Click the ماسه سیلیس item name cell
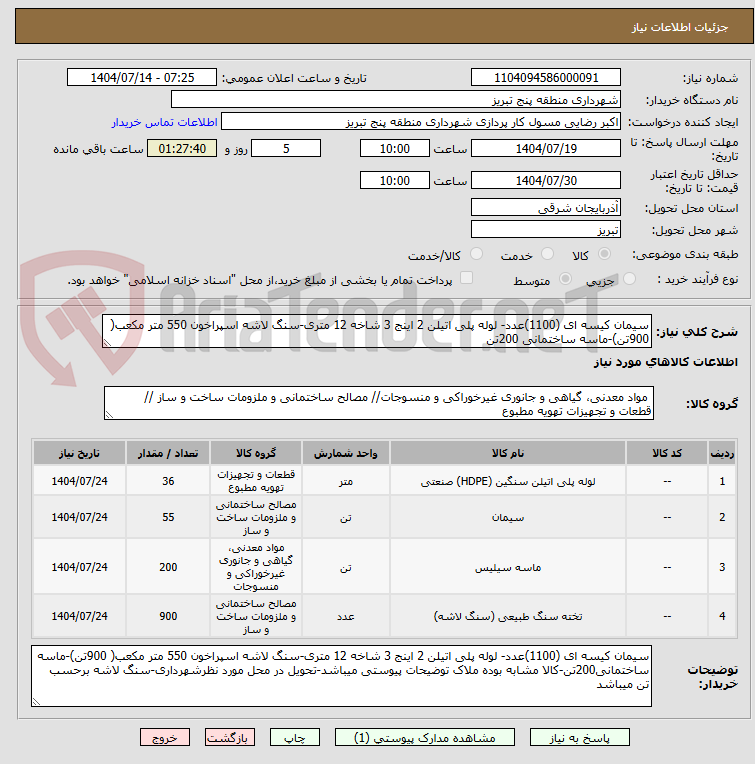This screenshot has width=755, height=764. (x=508, y=567)
